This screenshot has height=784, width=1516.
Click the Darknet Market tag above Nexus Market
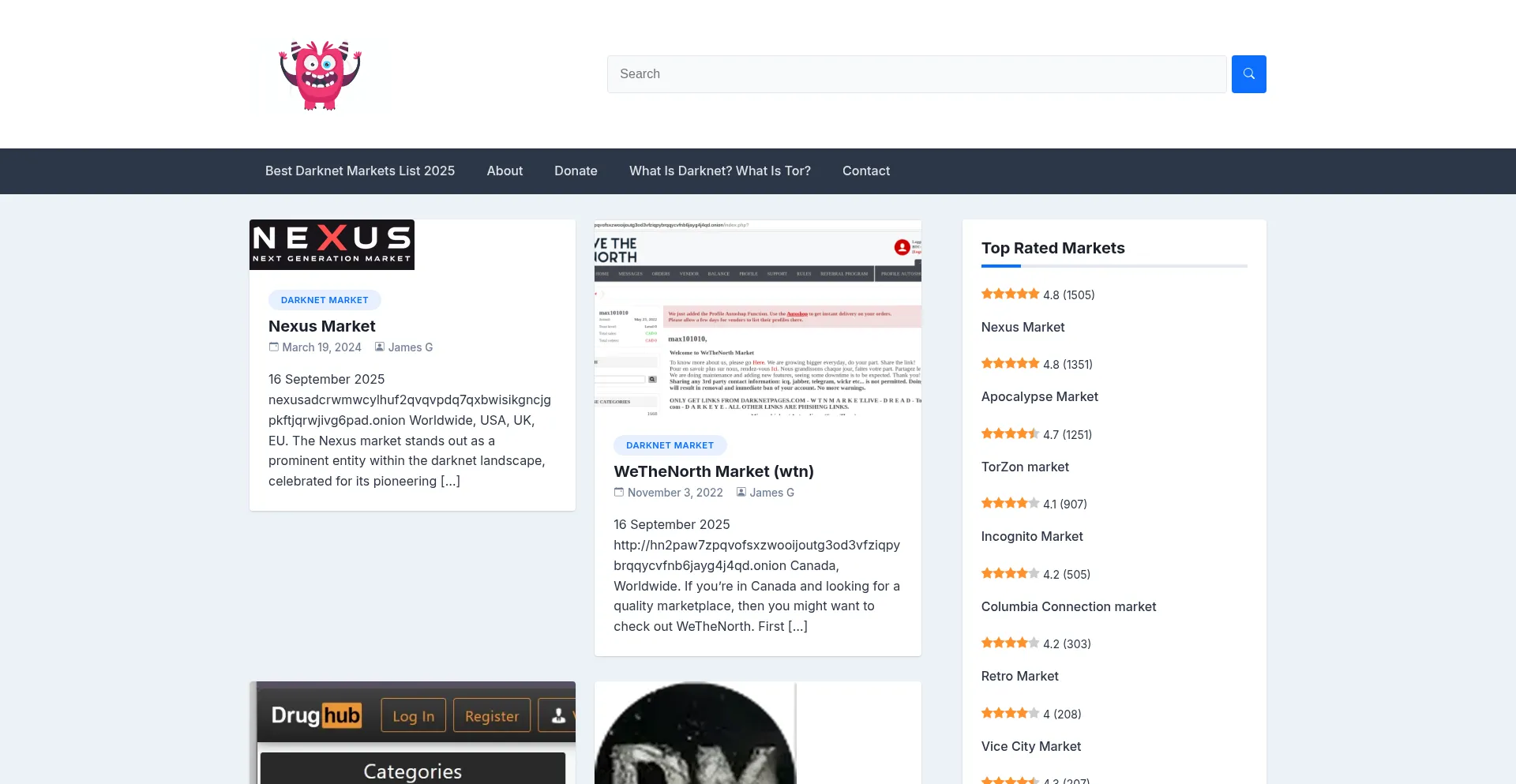[325, 300]
